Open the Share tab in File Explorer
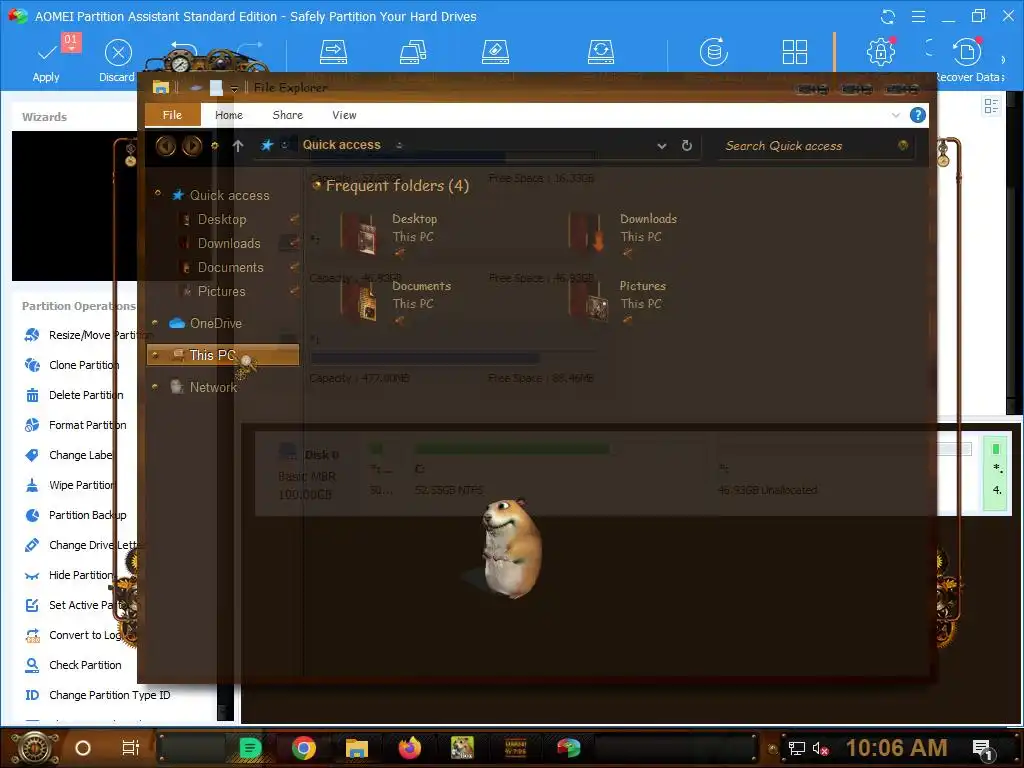 coord(287,115)
